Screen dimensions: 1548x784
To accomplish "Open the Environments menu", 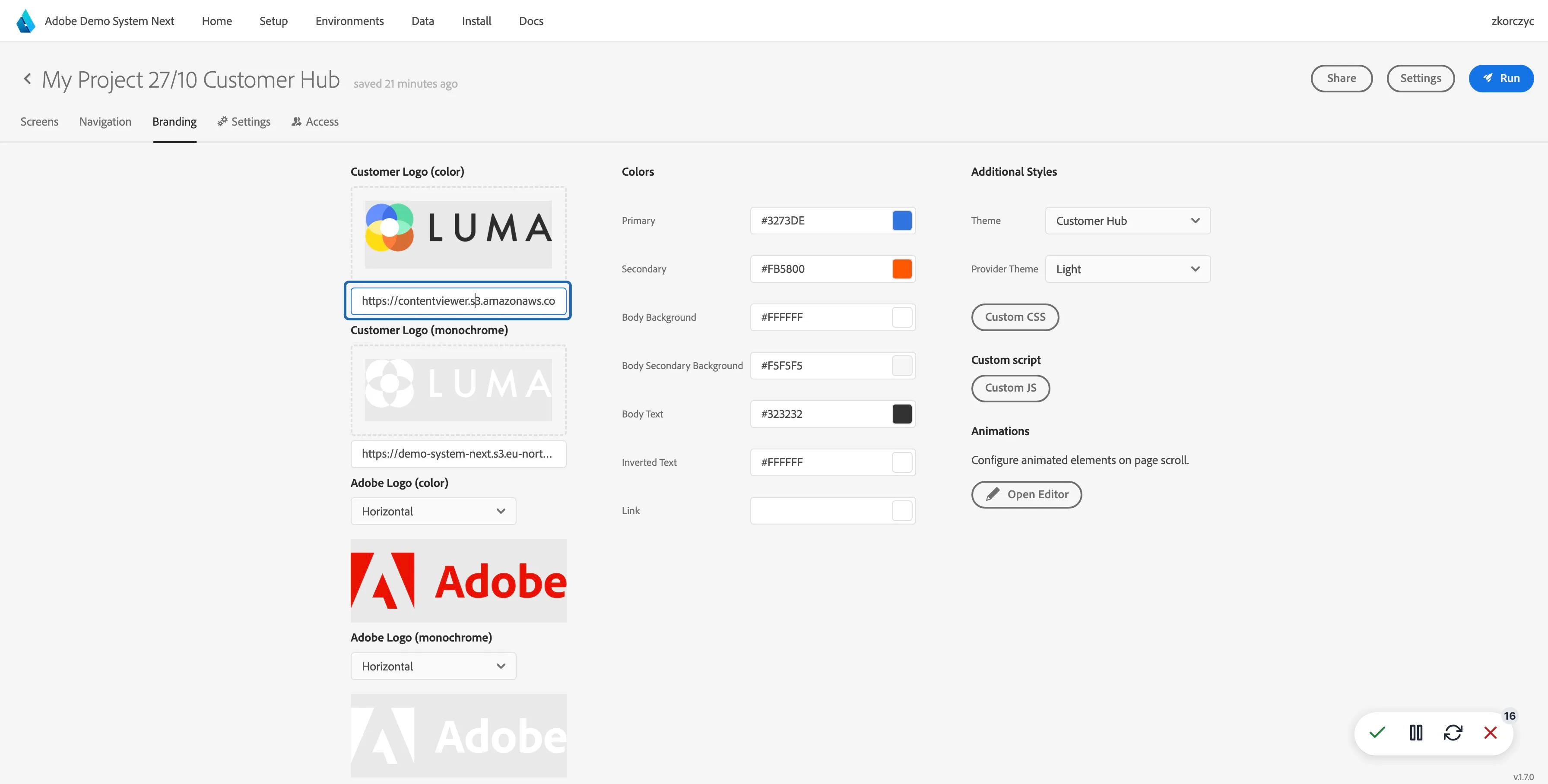I will point(350,21).
